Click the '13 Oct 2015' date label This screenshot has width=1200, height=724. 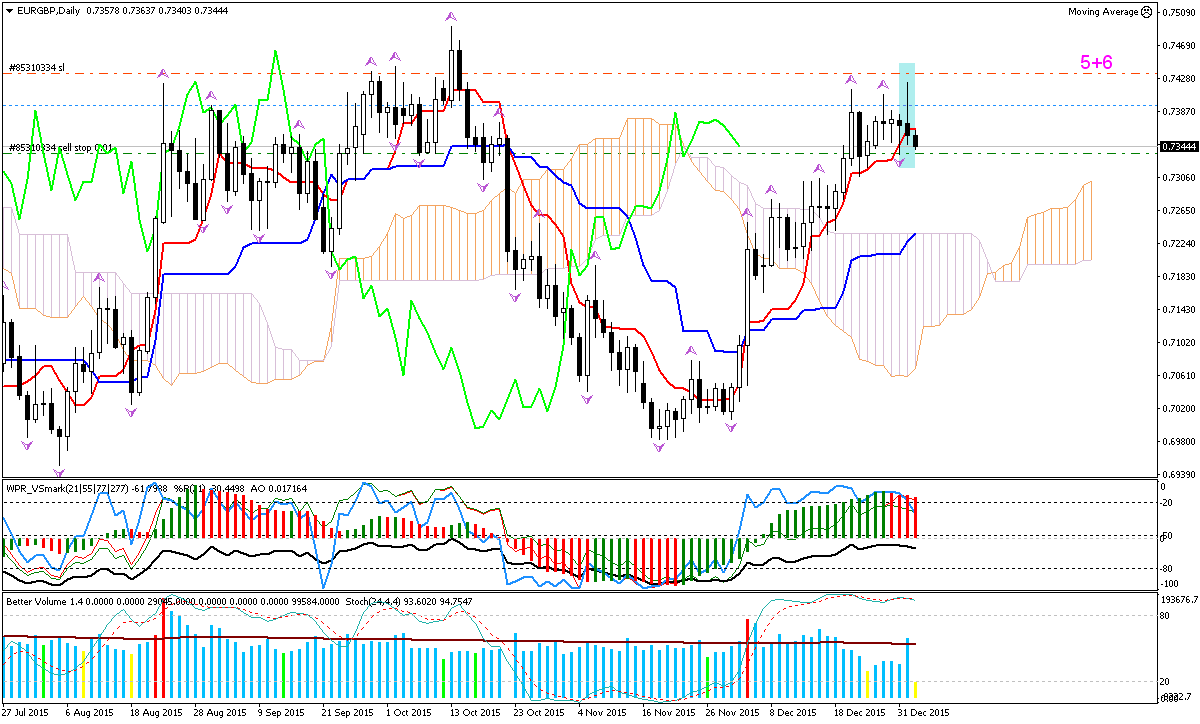pos(474,713)
